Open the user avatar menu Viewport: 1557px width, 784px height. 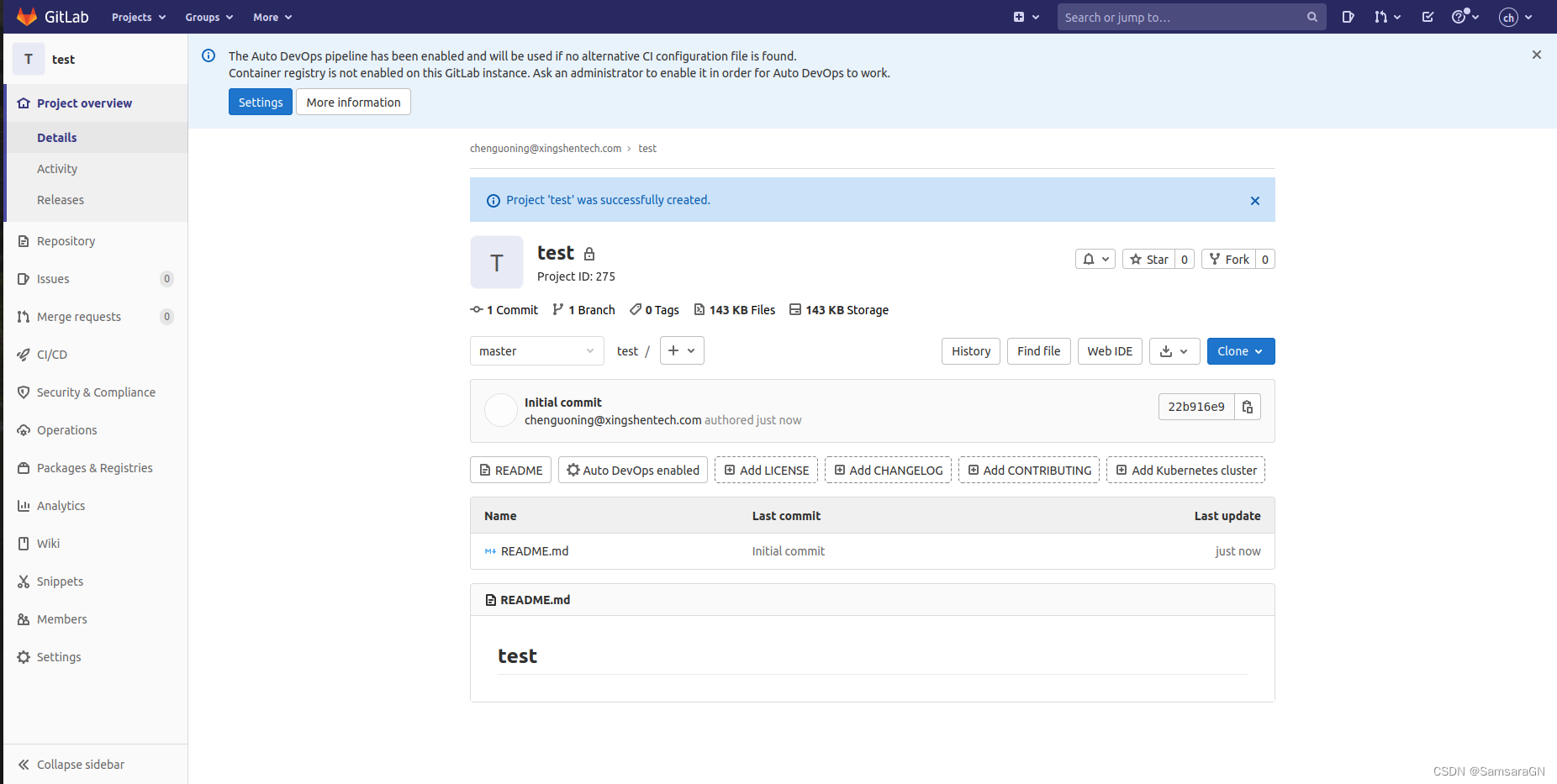pos(1516,17)
